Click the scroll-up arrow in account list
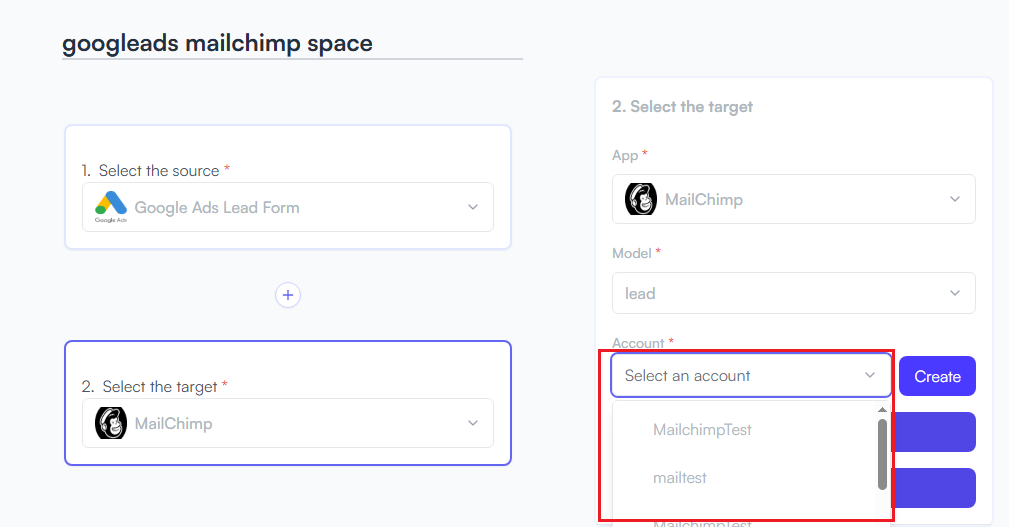This screenshot has height=527, width=1009. 882,410
